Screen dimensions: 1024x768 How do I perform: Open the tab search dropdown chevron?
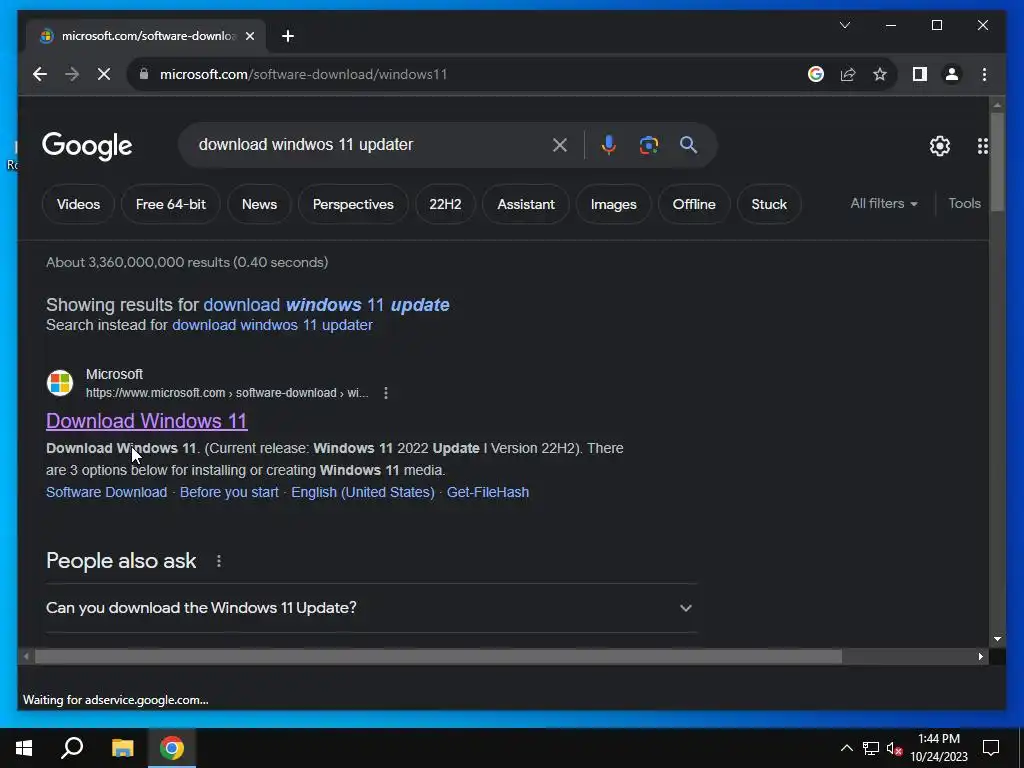pyautogui.click(x=844, y=25)
